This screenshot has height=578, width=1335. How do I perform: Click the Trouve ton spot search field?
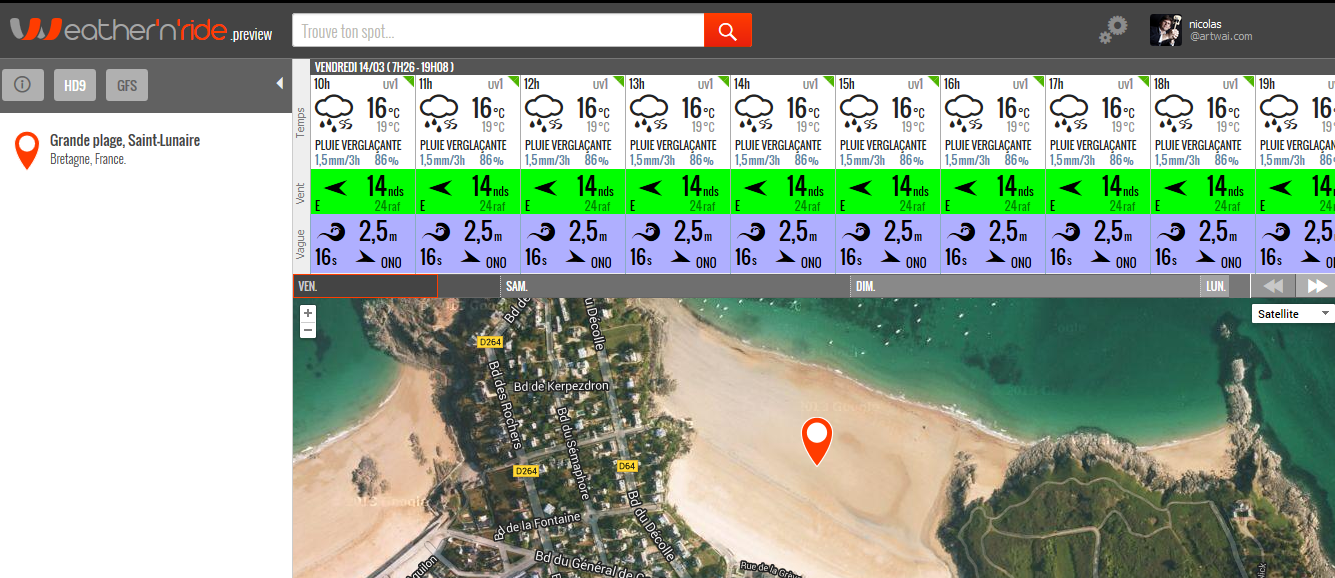click(x=498, y=31)
